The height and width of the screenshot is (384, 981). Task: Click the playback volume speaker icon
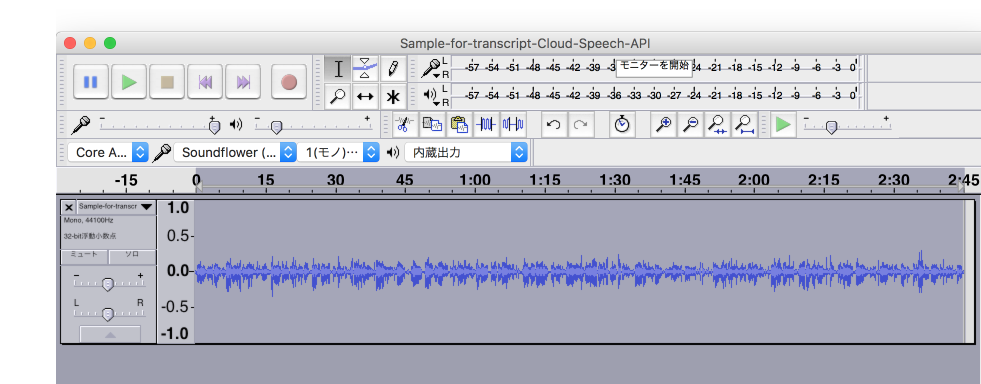click(235, 124)
